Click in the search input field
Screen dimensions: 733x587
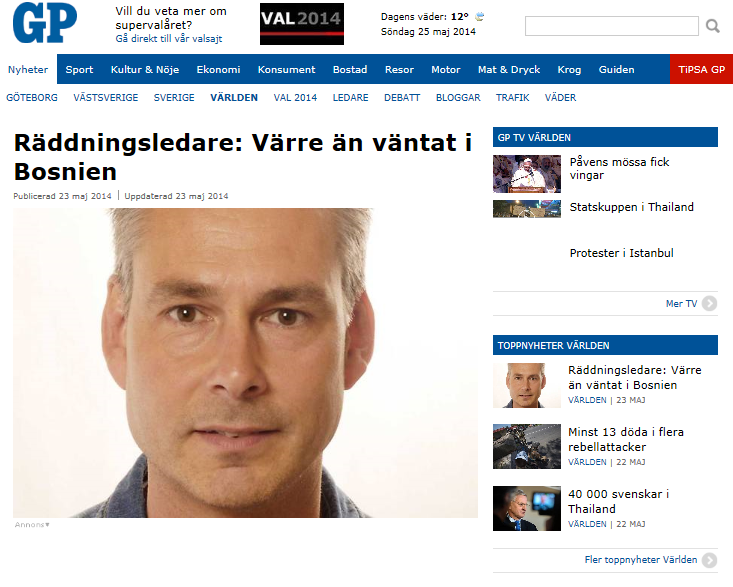(x=612, y=26)
